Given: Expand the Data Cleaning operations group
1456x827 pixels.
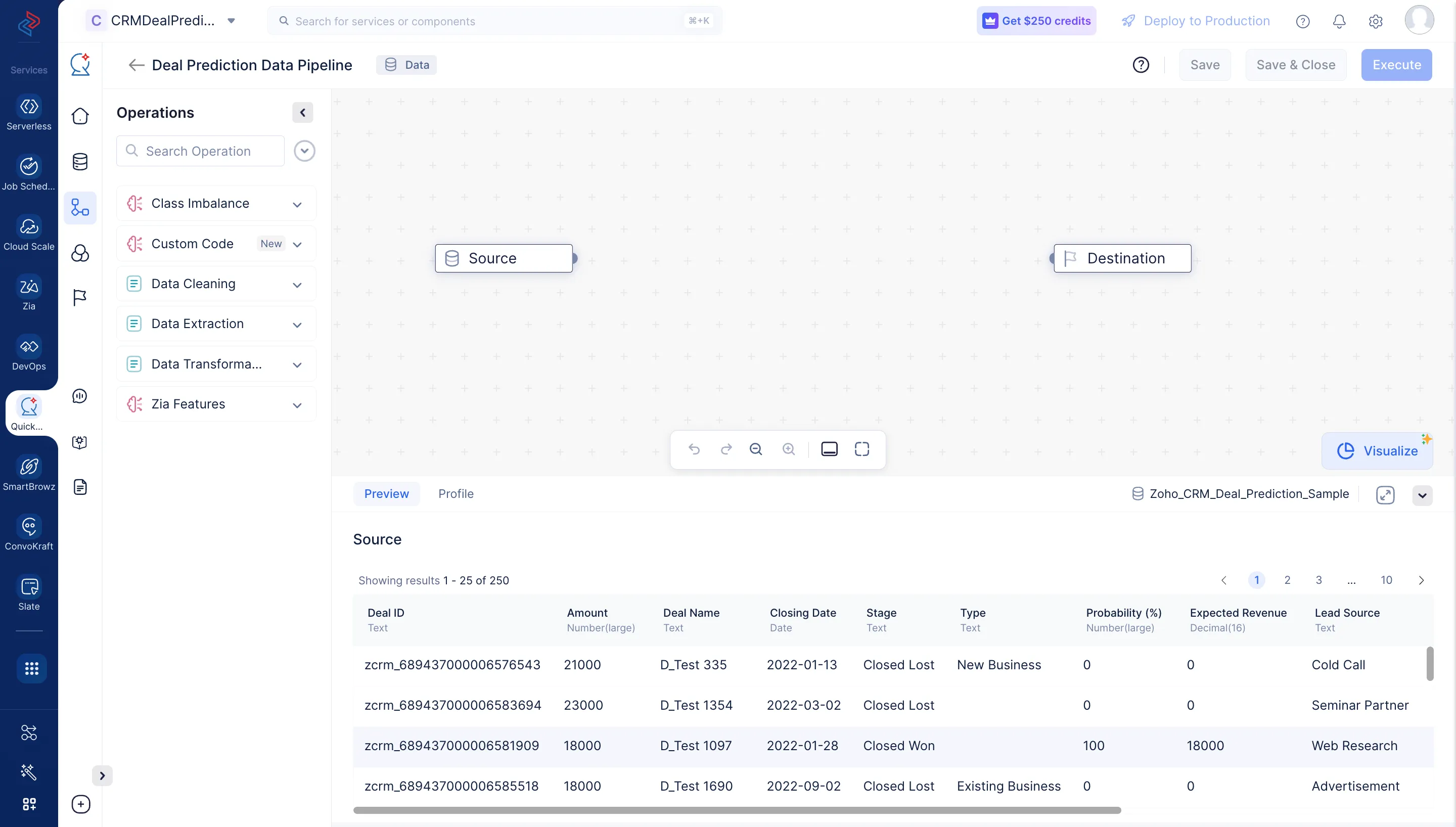Looking at the screenshot, I should [x=297, y=285].
